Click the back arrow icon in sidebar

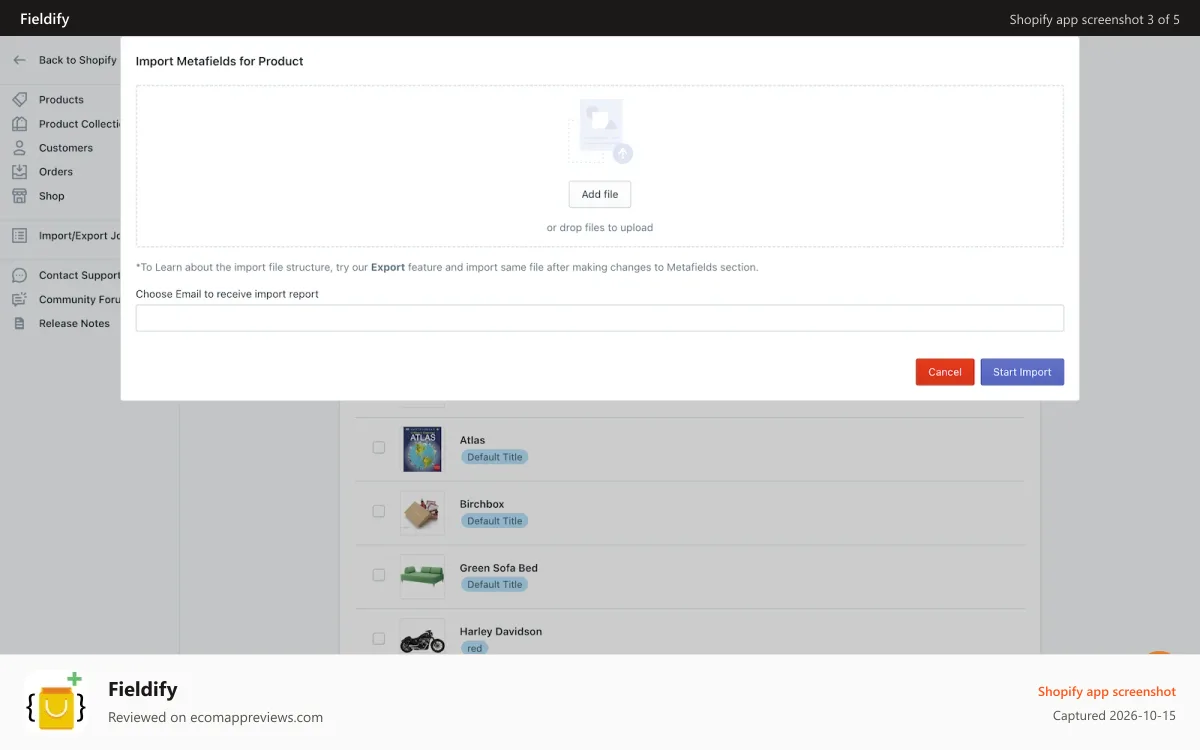tap(19, 60)
